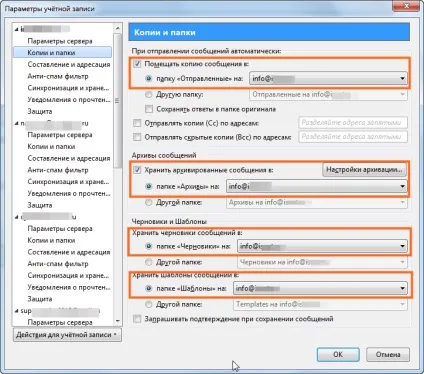The height and width of the screenshot is (374, 424).
Task: Open the "Templates на info@" folder dropdown
Action: coord(320,304)
